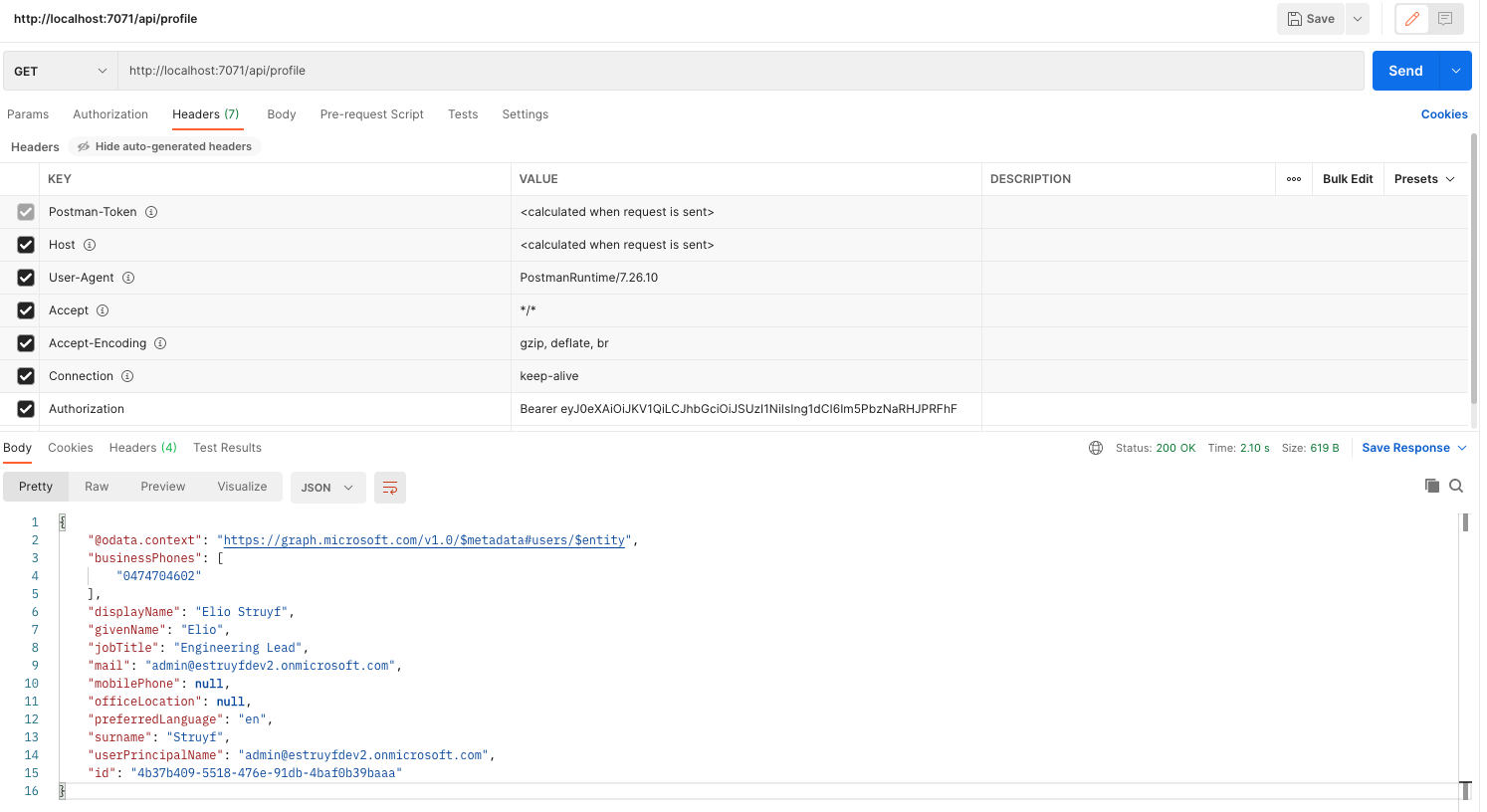Click the PostmanRuntime/7.26.10 value
Screen dimensions: 1487x812
point(588,278)
